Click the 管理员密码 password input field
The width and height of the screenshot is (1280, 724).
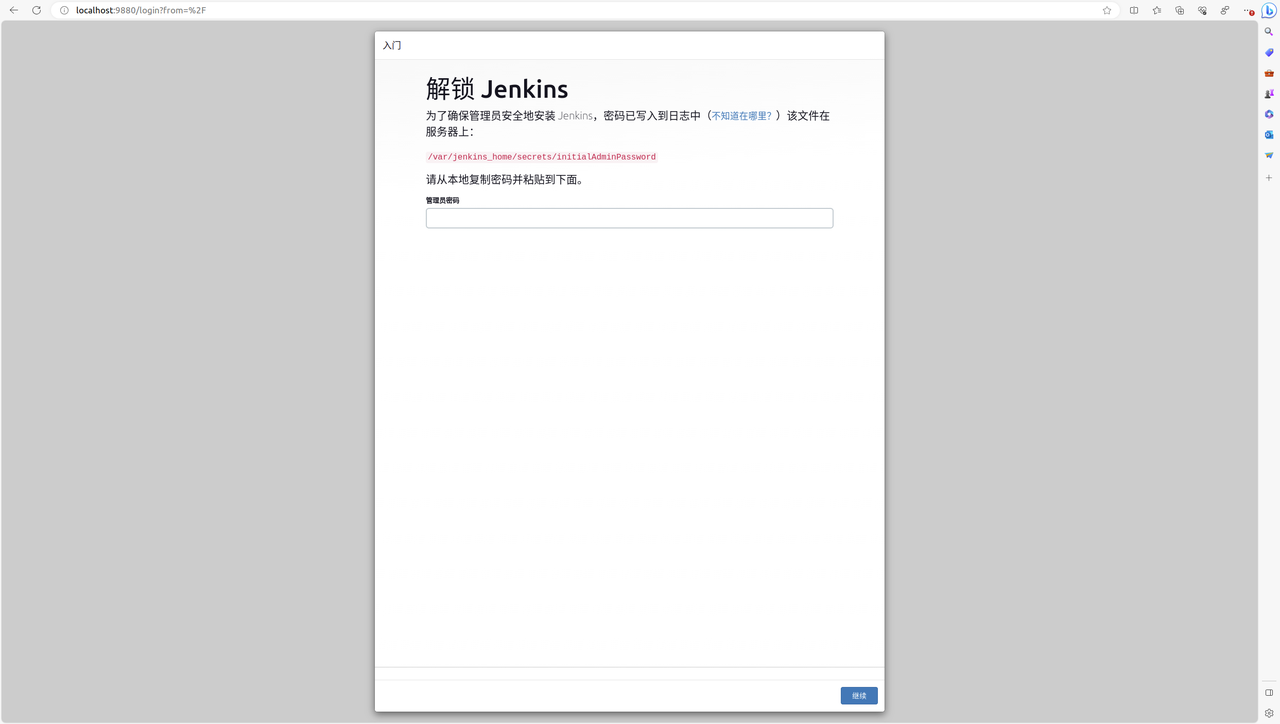point(629,217)
